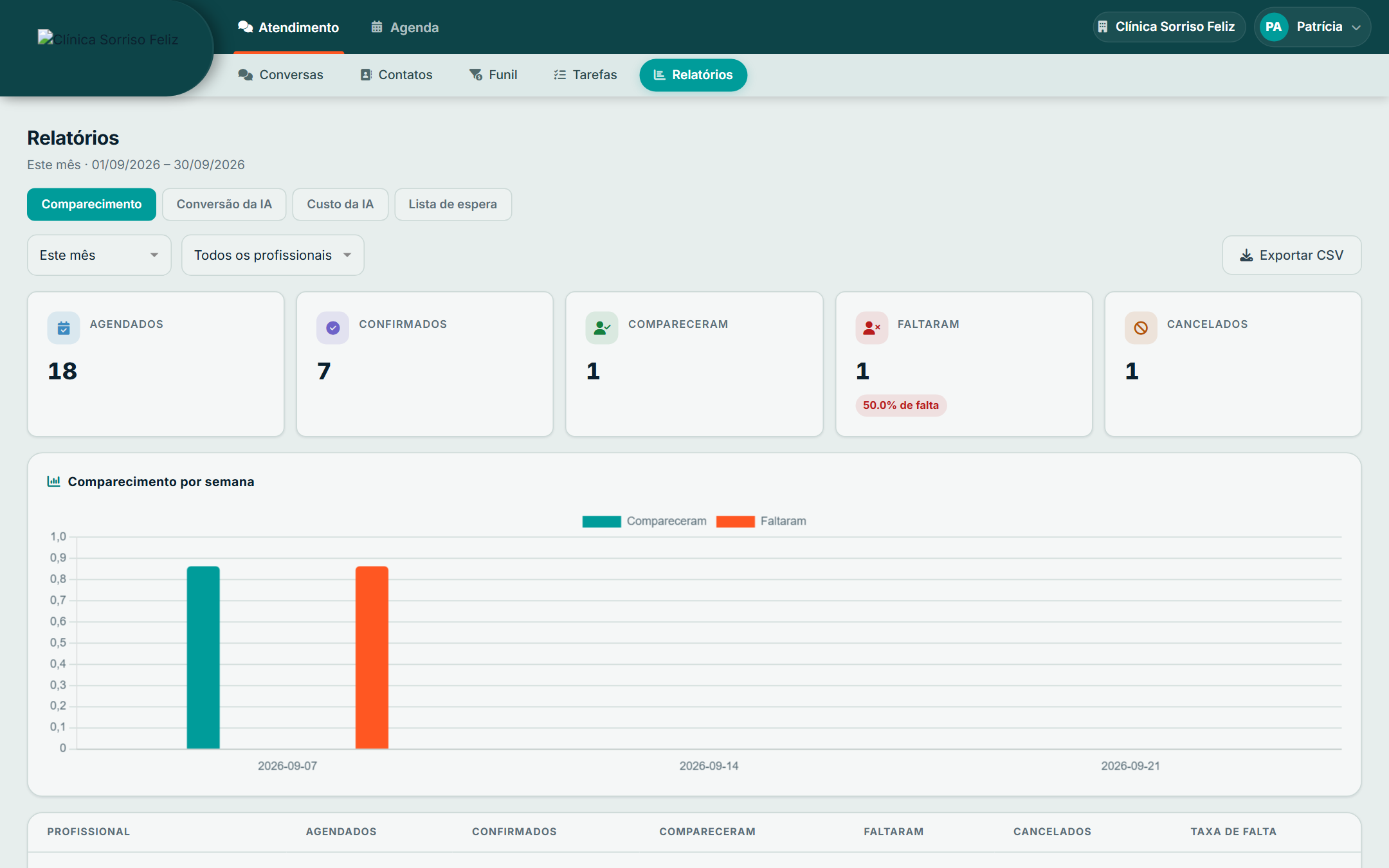
Task: Click the Confirmados value 7
Action: point(324,371)
